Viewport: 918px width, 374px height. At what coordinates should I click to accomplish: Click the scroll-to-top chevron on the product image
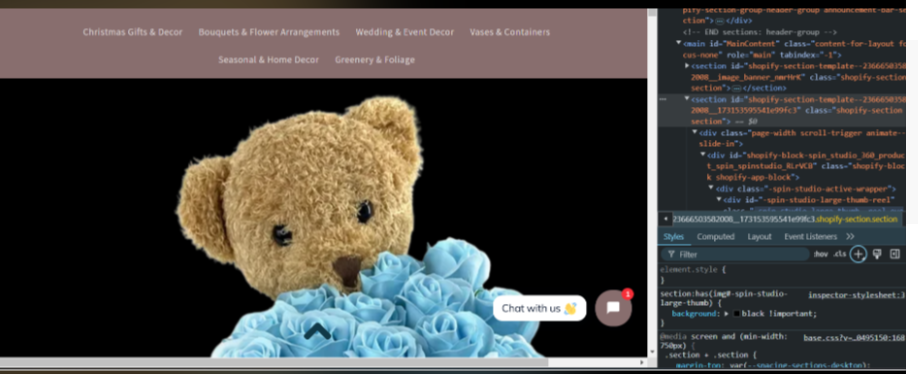click(x=318, y=332)
